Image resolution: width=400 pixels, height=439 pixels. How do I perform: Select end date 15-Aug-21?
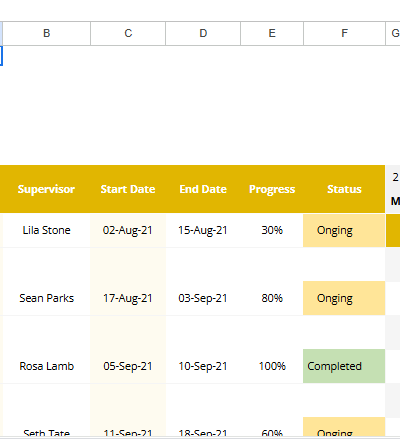pos(203,230)
